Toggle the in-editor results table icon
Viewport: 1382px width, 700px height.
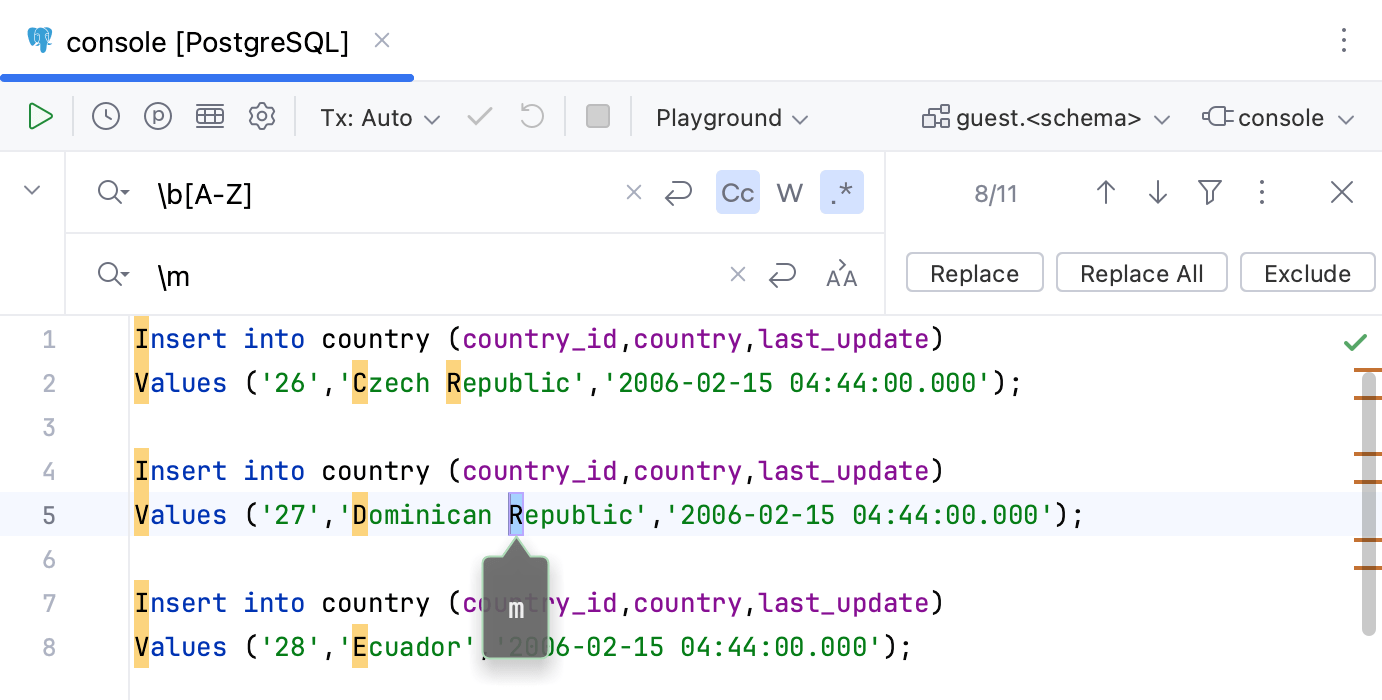(x=210, y=117)
